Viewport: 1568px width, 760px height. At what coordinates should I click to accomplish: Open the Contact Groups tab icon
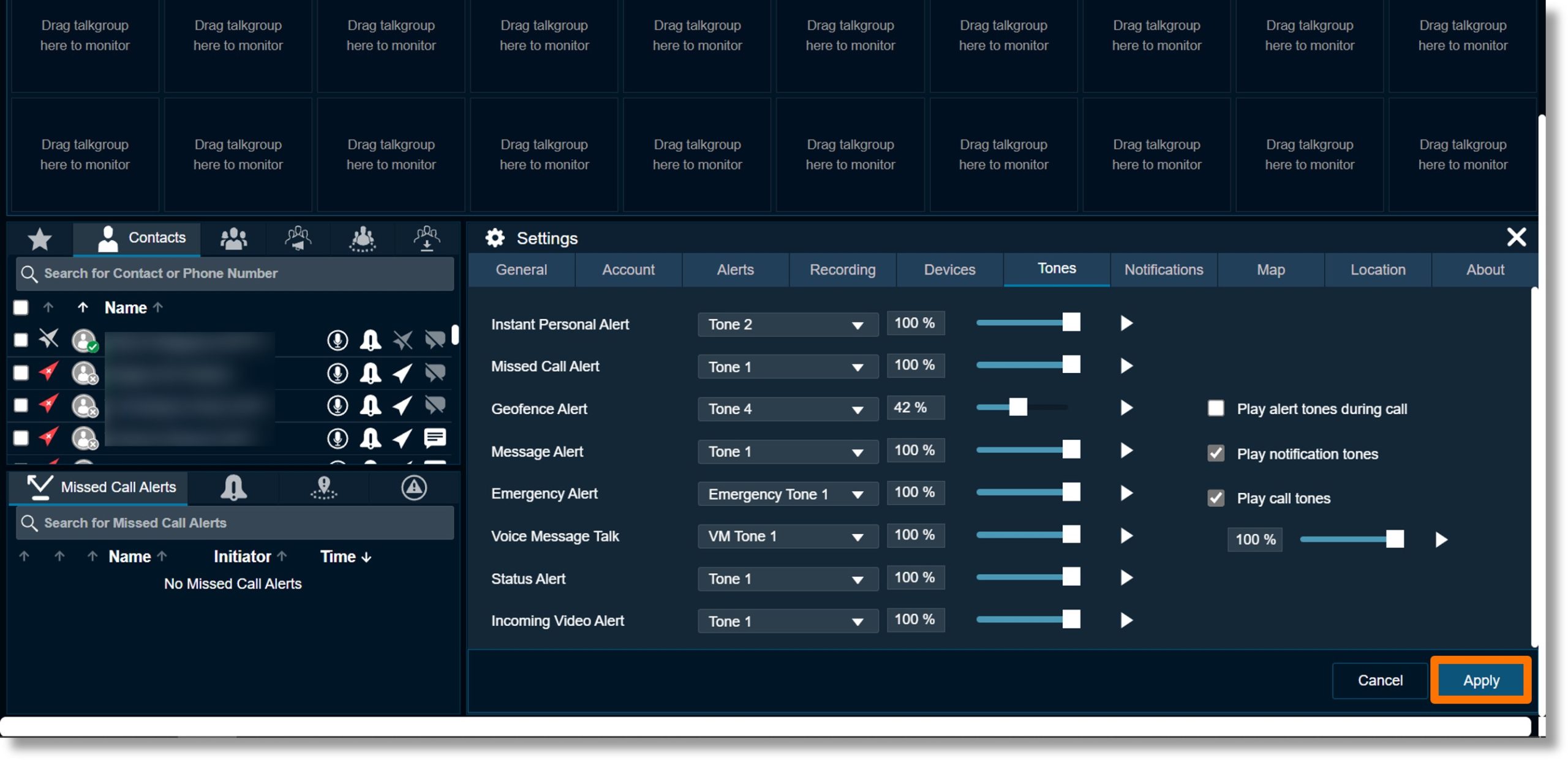233,238
